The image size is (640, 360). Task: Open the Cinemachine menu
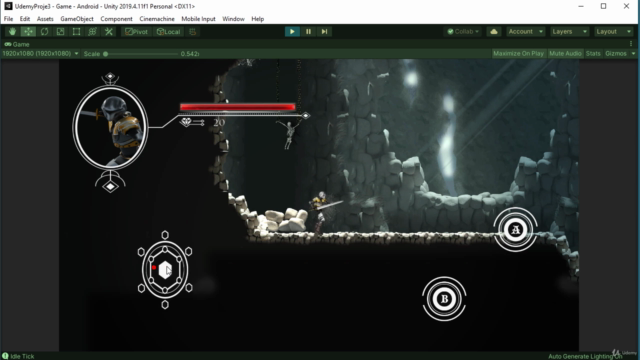click(157, 19)
